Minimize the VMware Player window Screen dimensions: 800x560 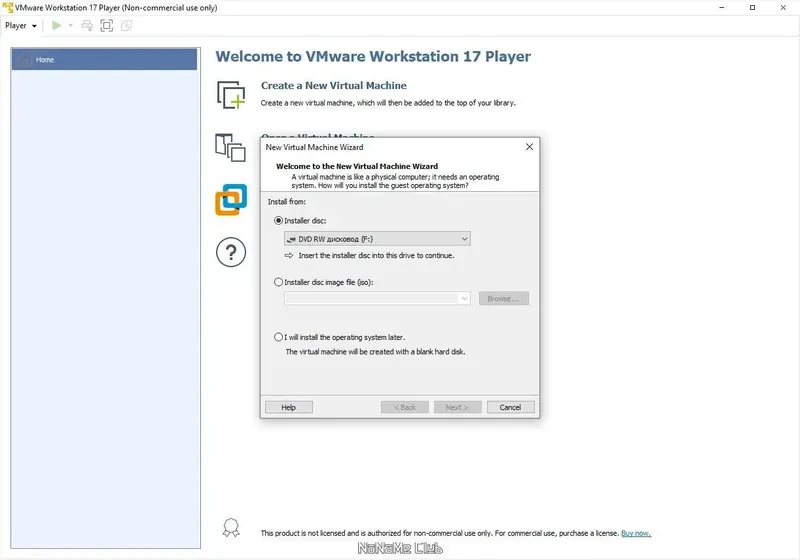(722, 8)
